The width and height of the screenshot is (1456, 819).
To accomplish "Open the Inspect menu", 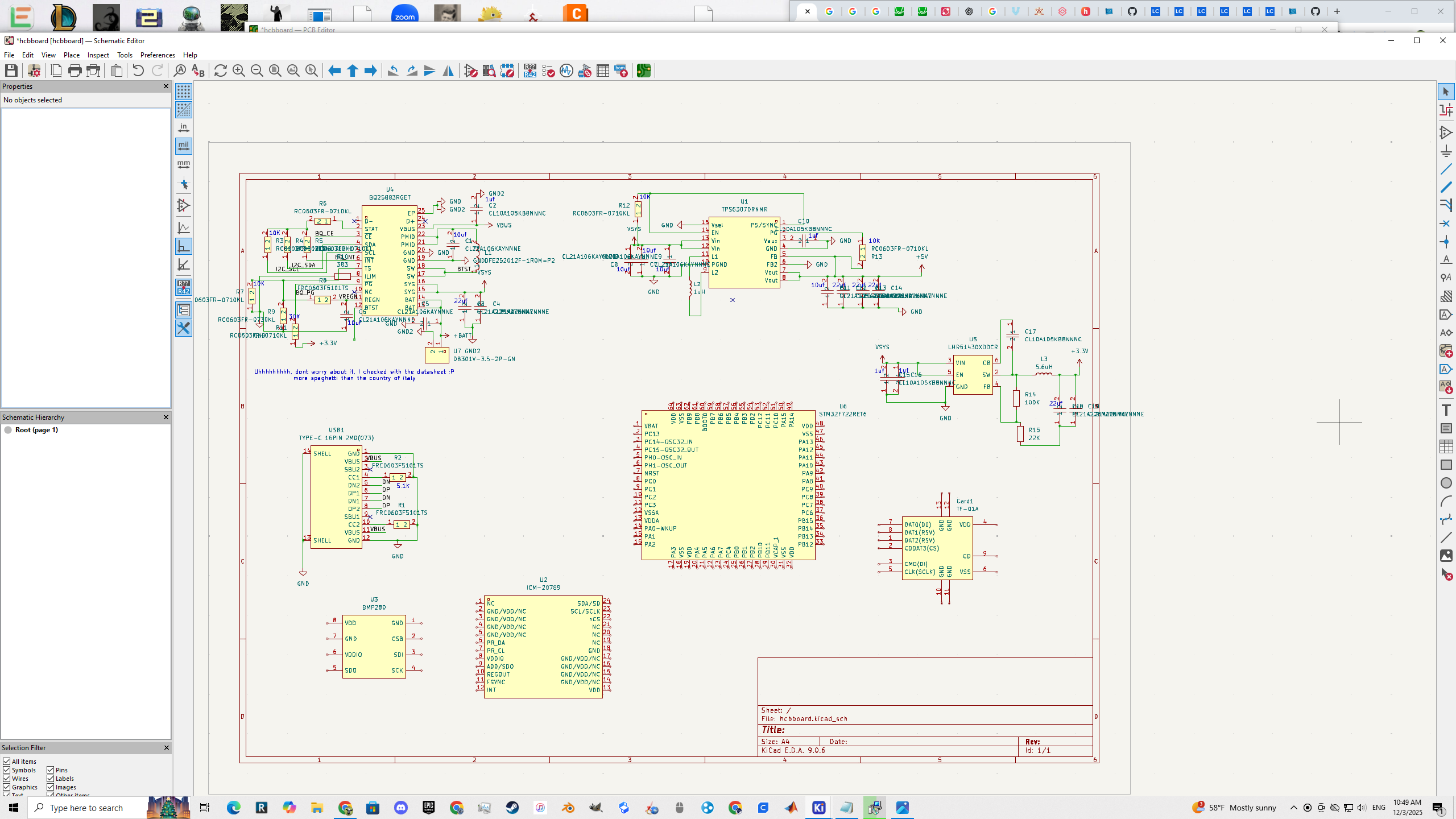I will pyautogui.click(x=98, y=55).
